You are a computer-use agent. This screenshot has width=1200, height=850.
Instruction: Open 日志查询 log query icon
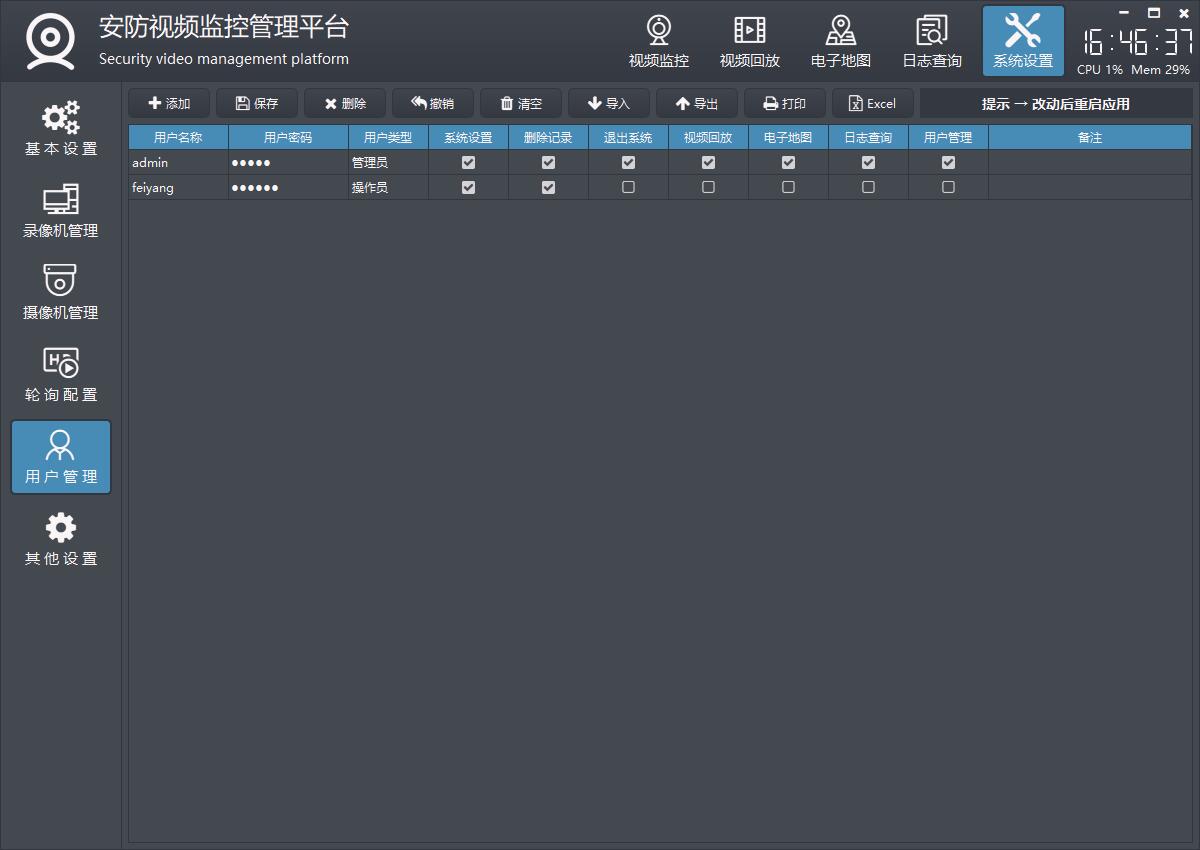click(931, 42)
